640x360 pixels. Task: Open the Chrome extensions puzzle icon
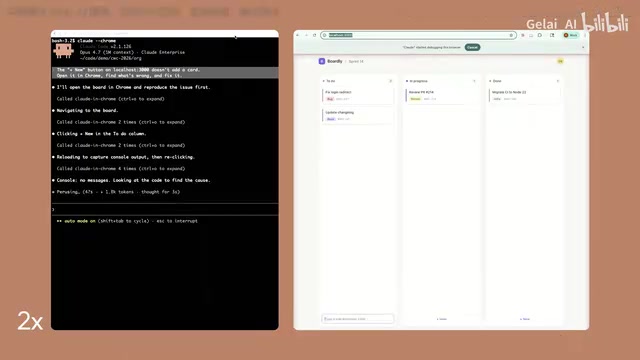coord(540,35)
